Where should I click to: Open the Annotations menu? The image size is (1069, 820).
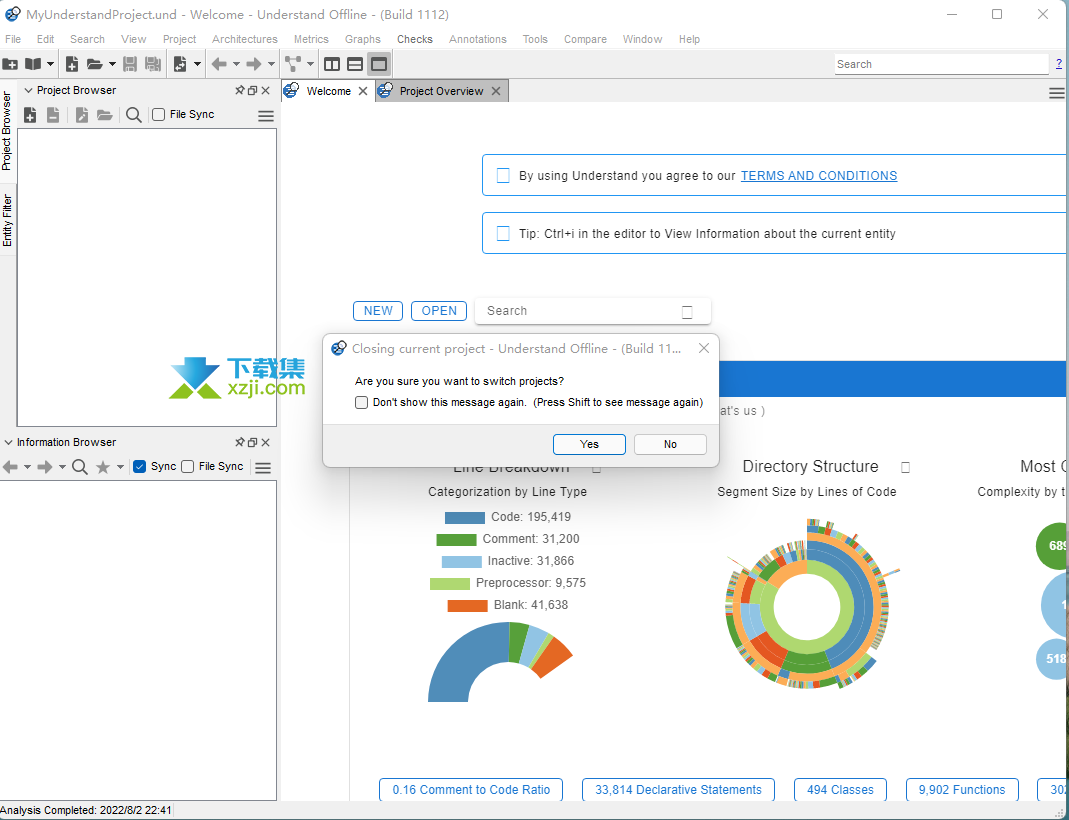click(477, 39)
